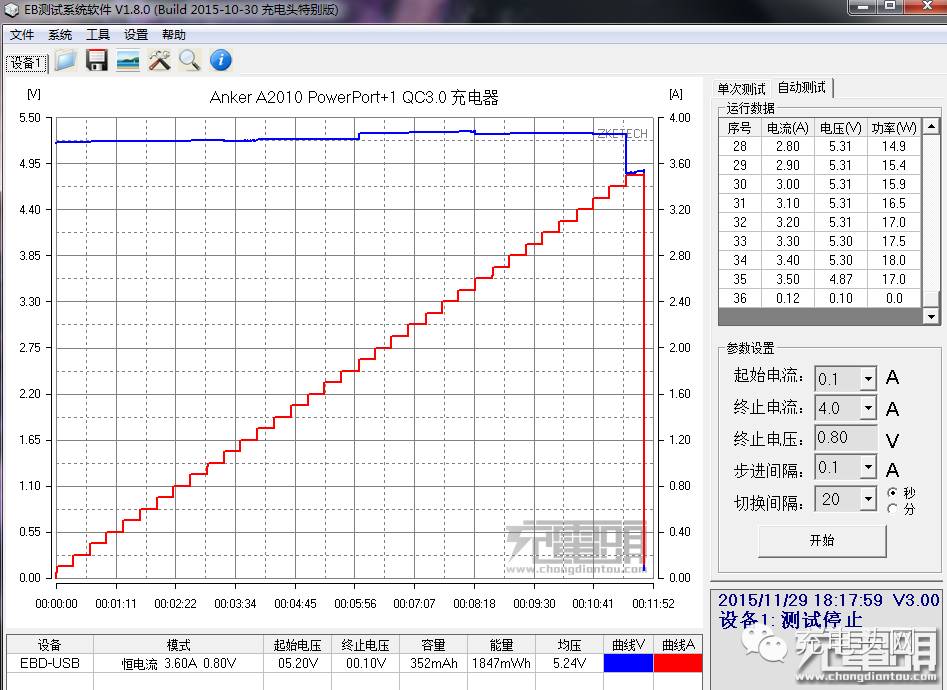Screen dimensions: 947x690
Task: Select the 设备1 device tab
Action: point(27,63)
